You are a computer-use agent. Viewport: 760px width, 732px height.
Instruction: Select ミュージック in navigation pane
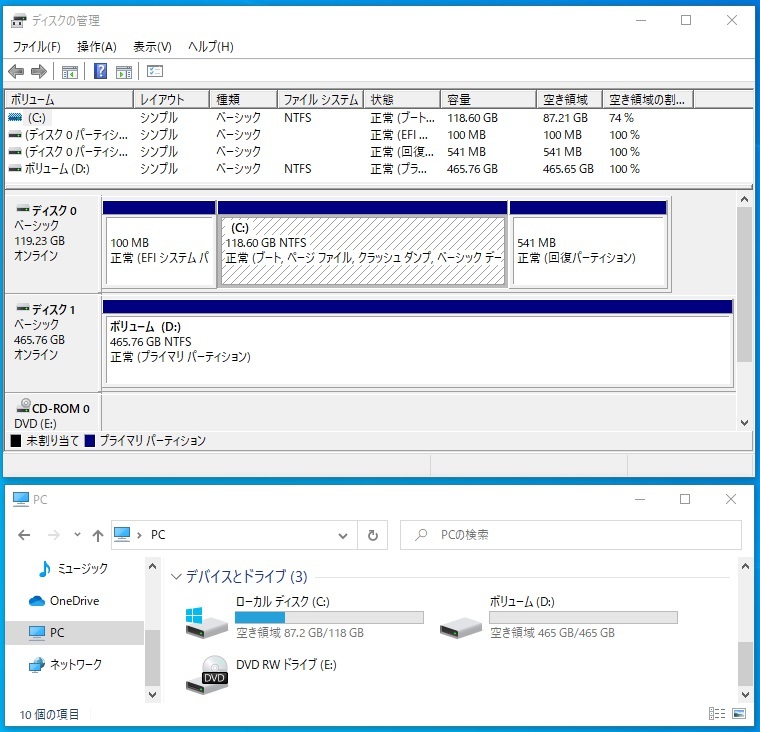click(82, 569)
